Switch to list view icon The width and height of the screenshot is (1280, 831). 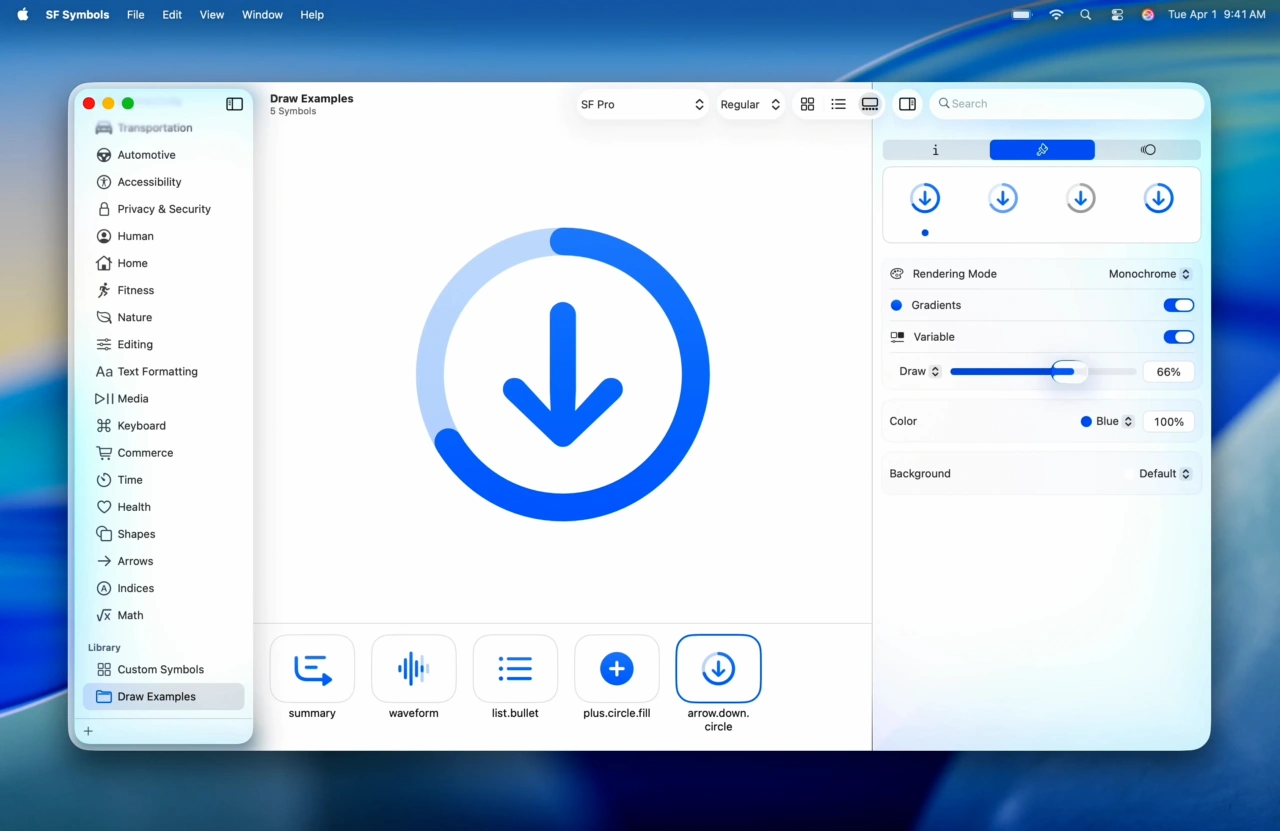click(838, 104)
